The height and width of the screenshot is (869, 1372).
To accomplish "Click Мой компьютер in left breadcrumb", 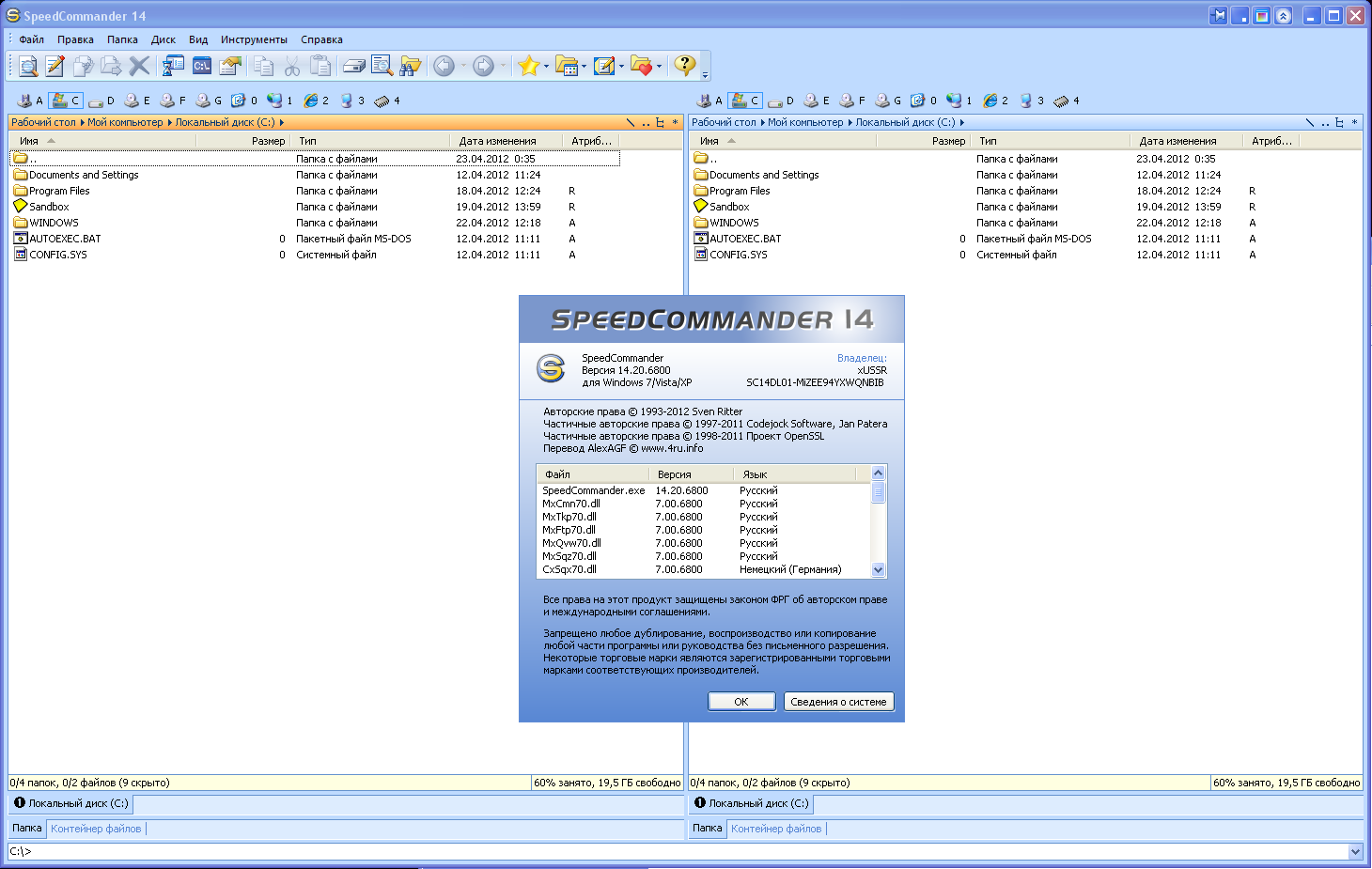I will (x=125, y=122).
